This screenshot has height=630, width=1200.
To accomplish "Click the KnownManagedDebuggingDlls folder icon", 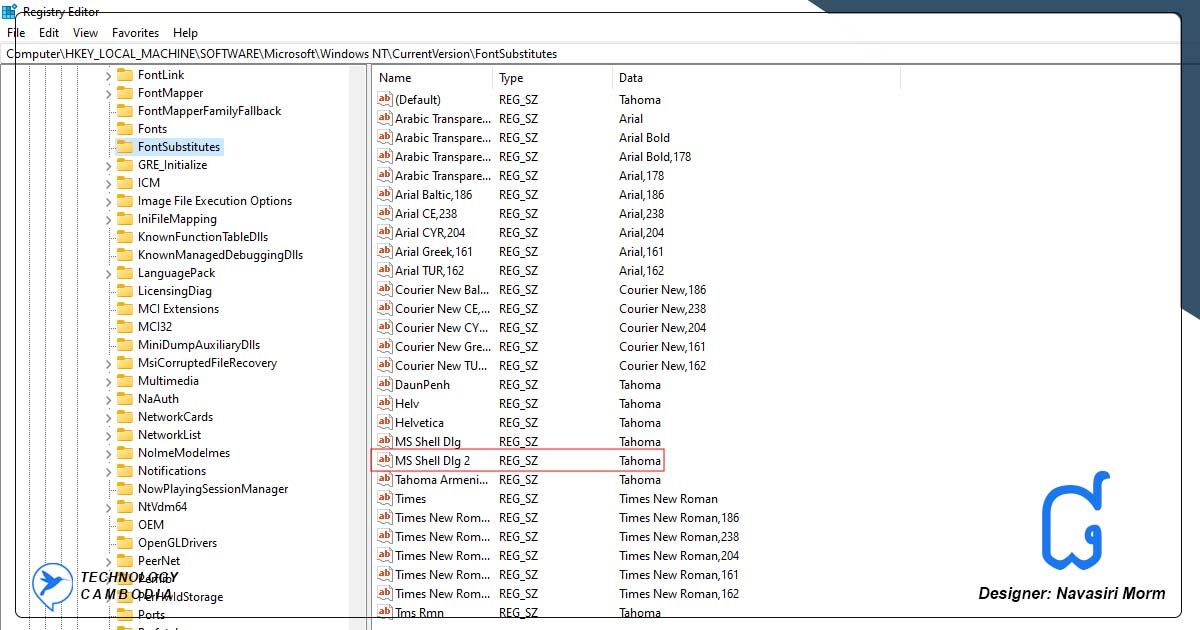I will 125,255.
